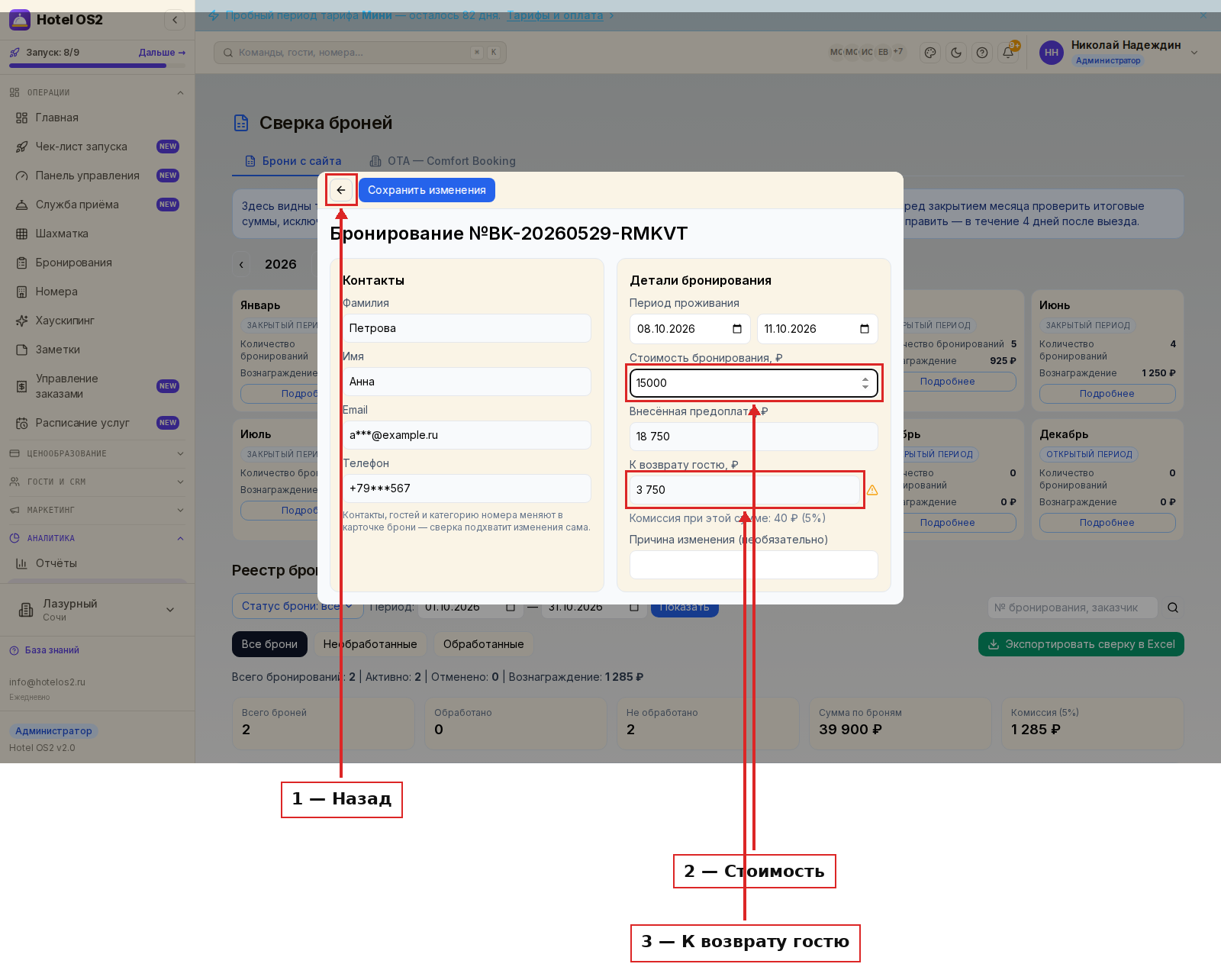Screen dimensions: 1221x980
Task: Increase booking cost with stepper arrow
Action: click(x=865, y=379)
